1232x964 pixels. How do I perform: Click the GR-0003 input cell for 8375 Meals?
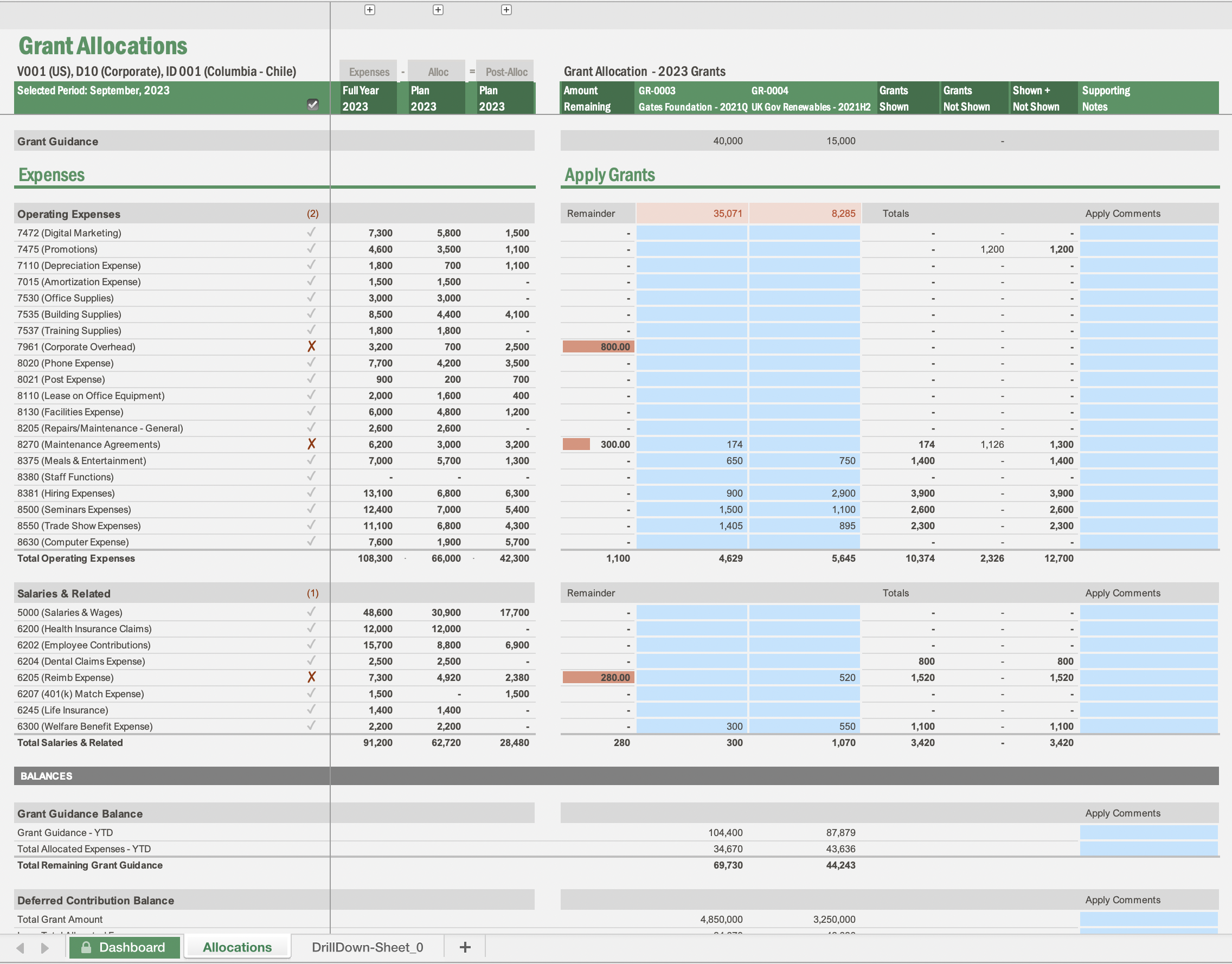coord(692,460)
